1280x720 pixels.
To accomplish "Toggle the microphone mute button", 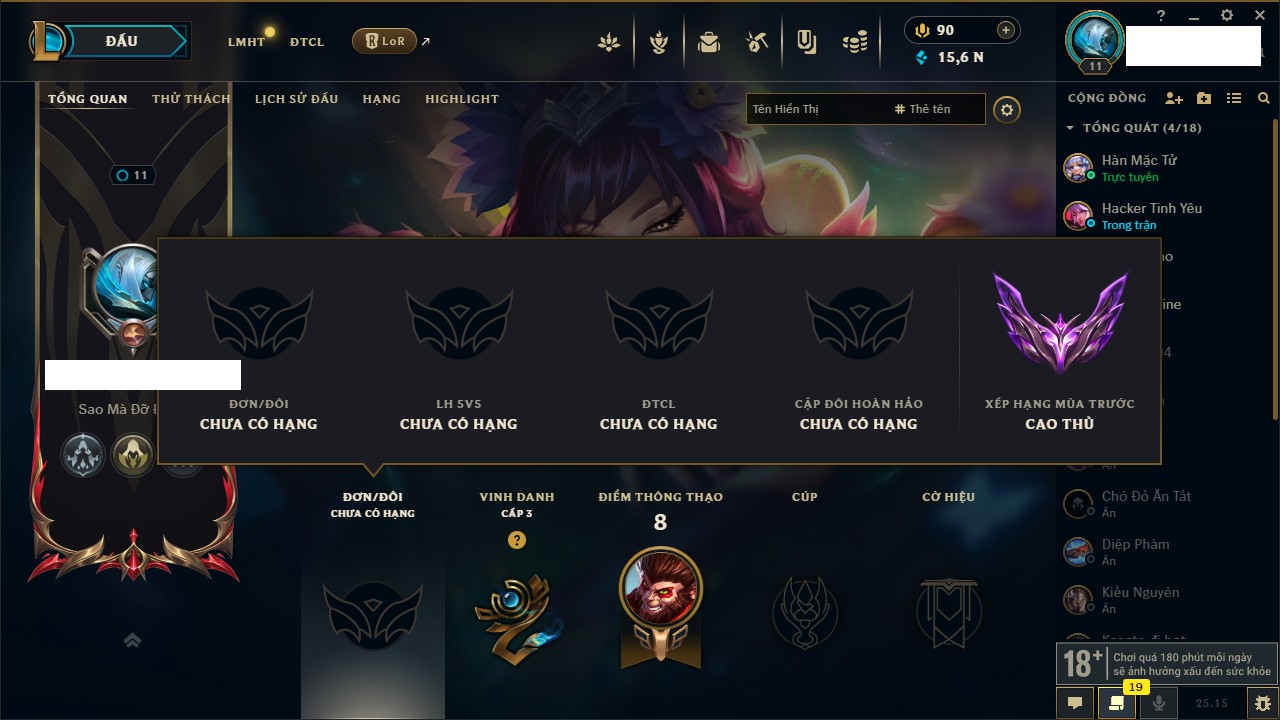I will [x=1159, y=703].
